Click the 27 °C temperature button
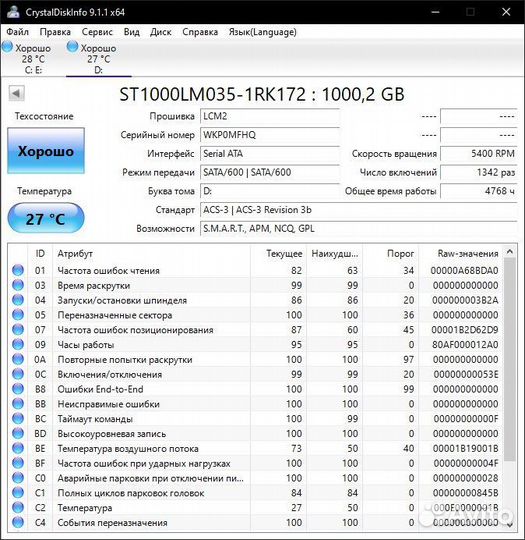 pos(46,219)
